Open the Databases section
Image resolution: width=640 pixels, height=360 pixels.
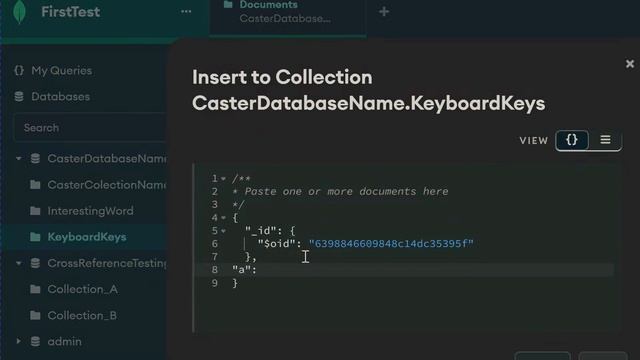pos(60,97)
